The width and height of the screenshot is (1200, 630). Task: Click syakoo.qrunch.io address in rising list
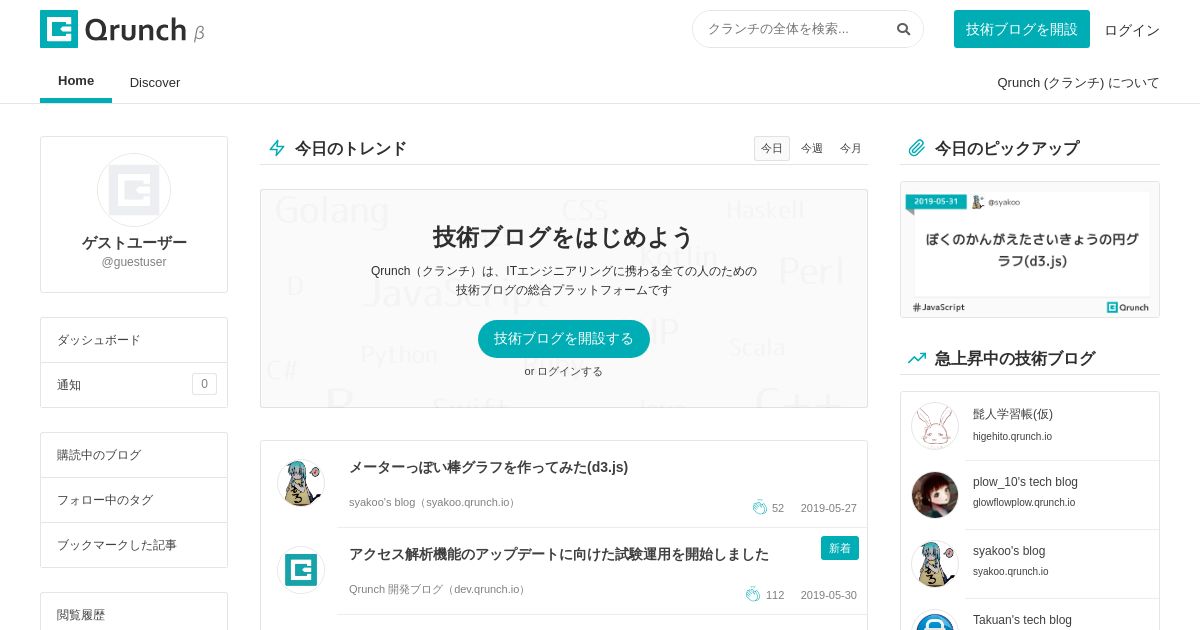click(x=1011, y=571)
